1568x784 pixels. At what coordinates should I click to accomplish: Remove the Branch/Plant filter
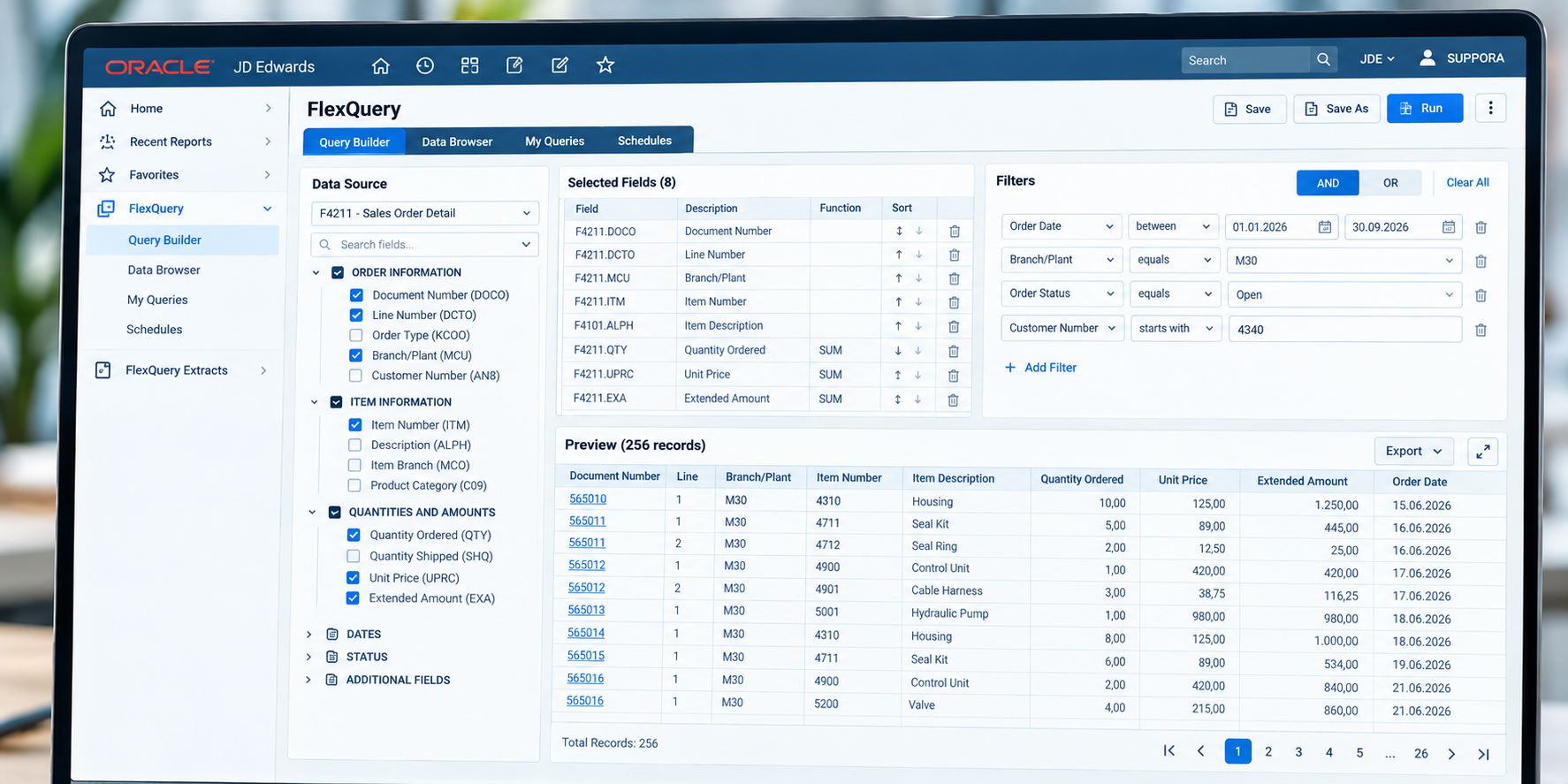pos(1480,261)
